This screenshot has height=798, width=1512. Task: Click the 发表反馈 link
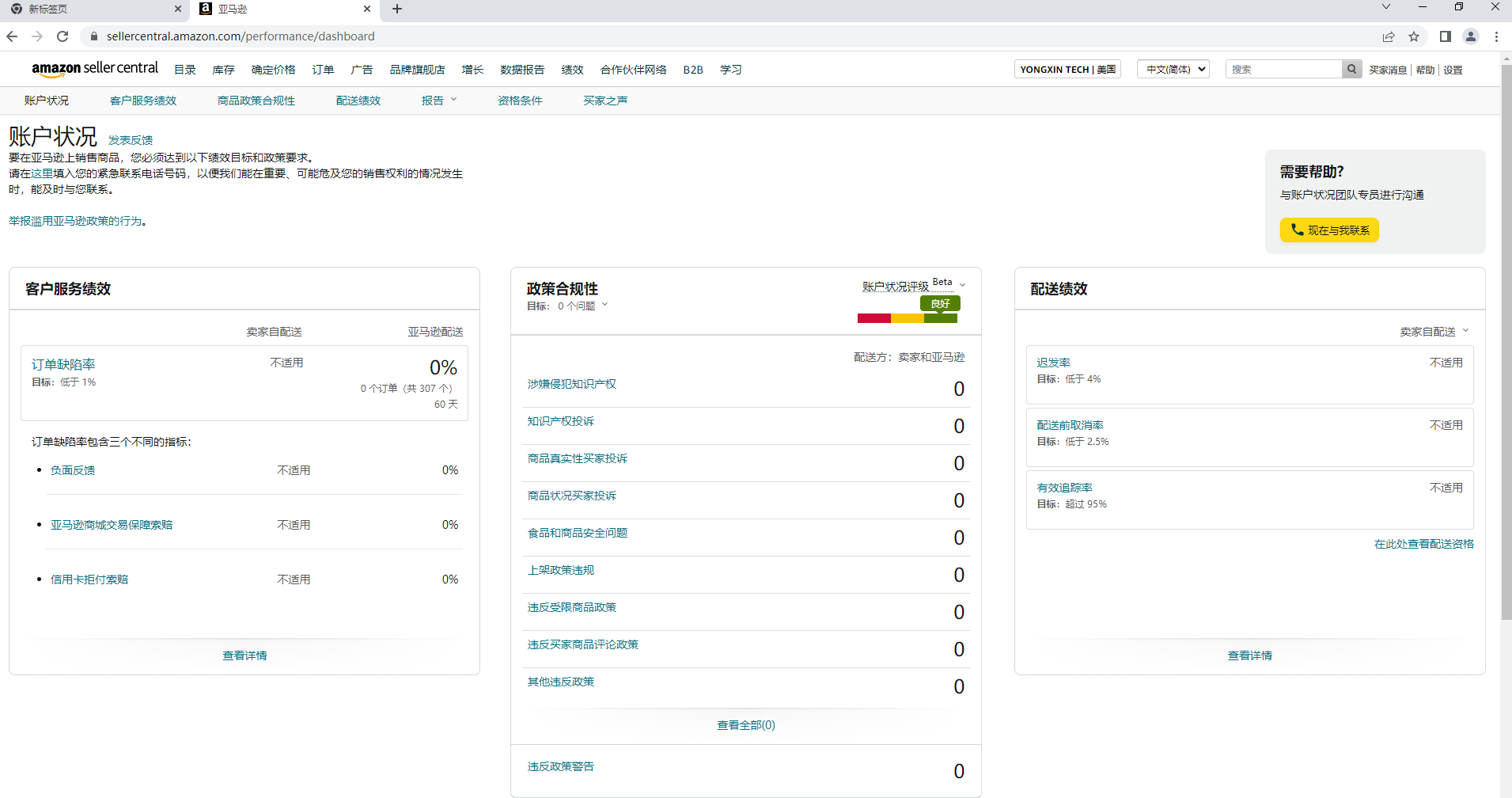(131, 139)
